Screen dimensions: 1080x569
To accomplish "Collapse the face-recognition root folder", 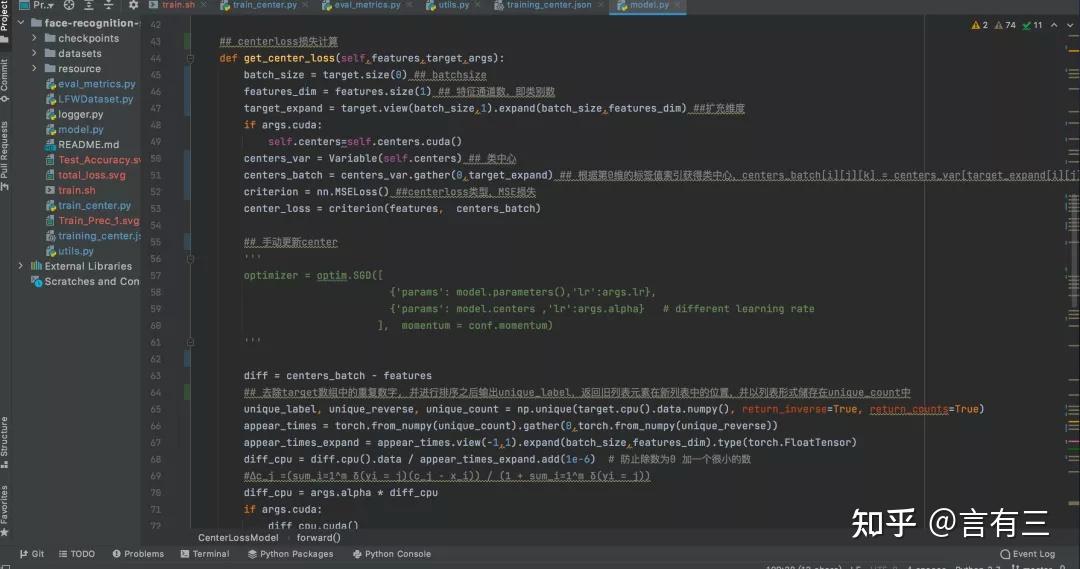I will point(21,23).
